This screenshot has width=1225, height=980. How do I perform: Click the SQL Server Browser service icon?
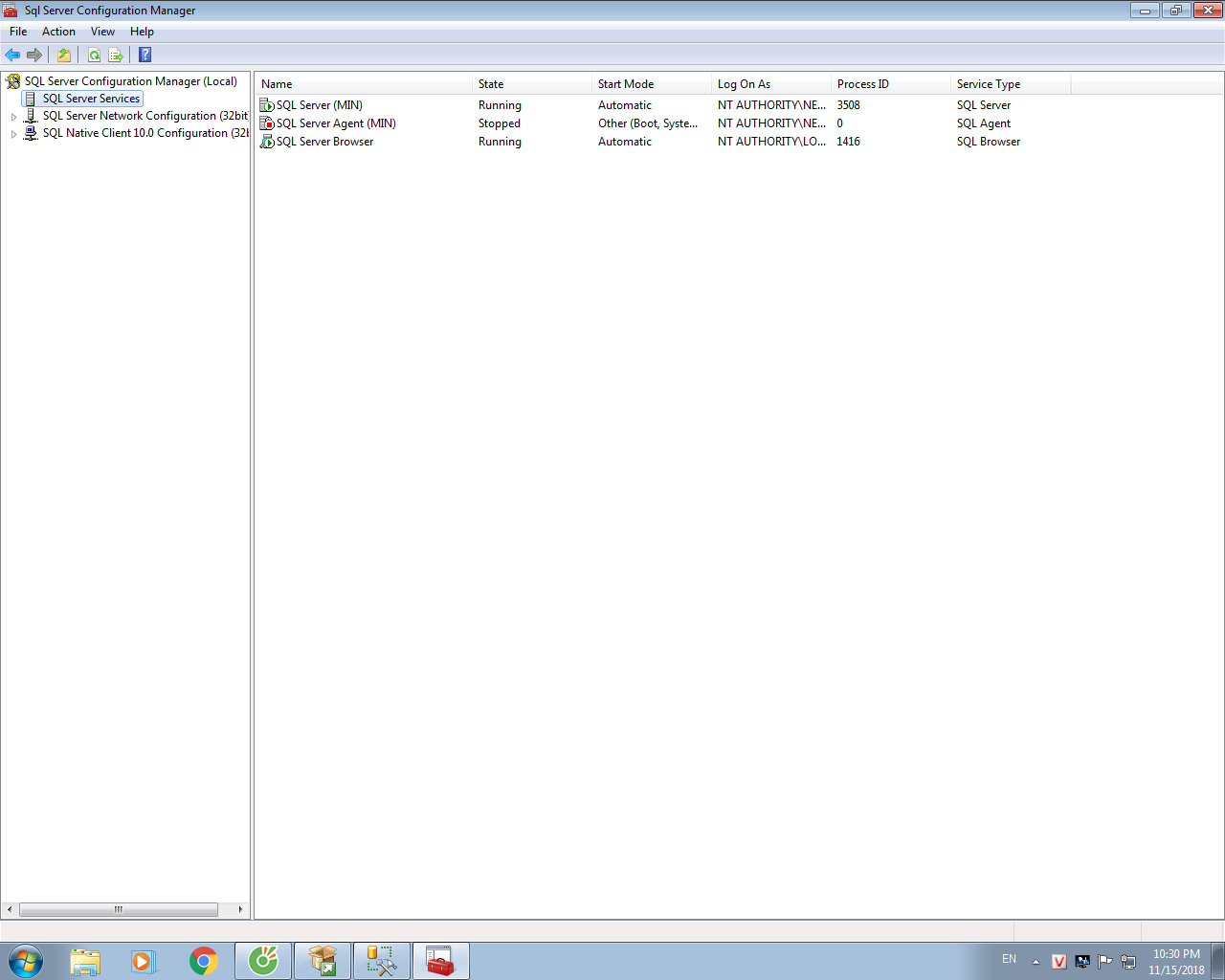267,142
